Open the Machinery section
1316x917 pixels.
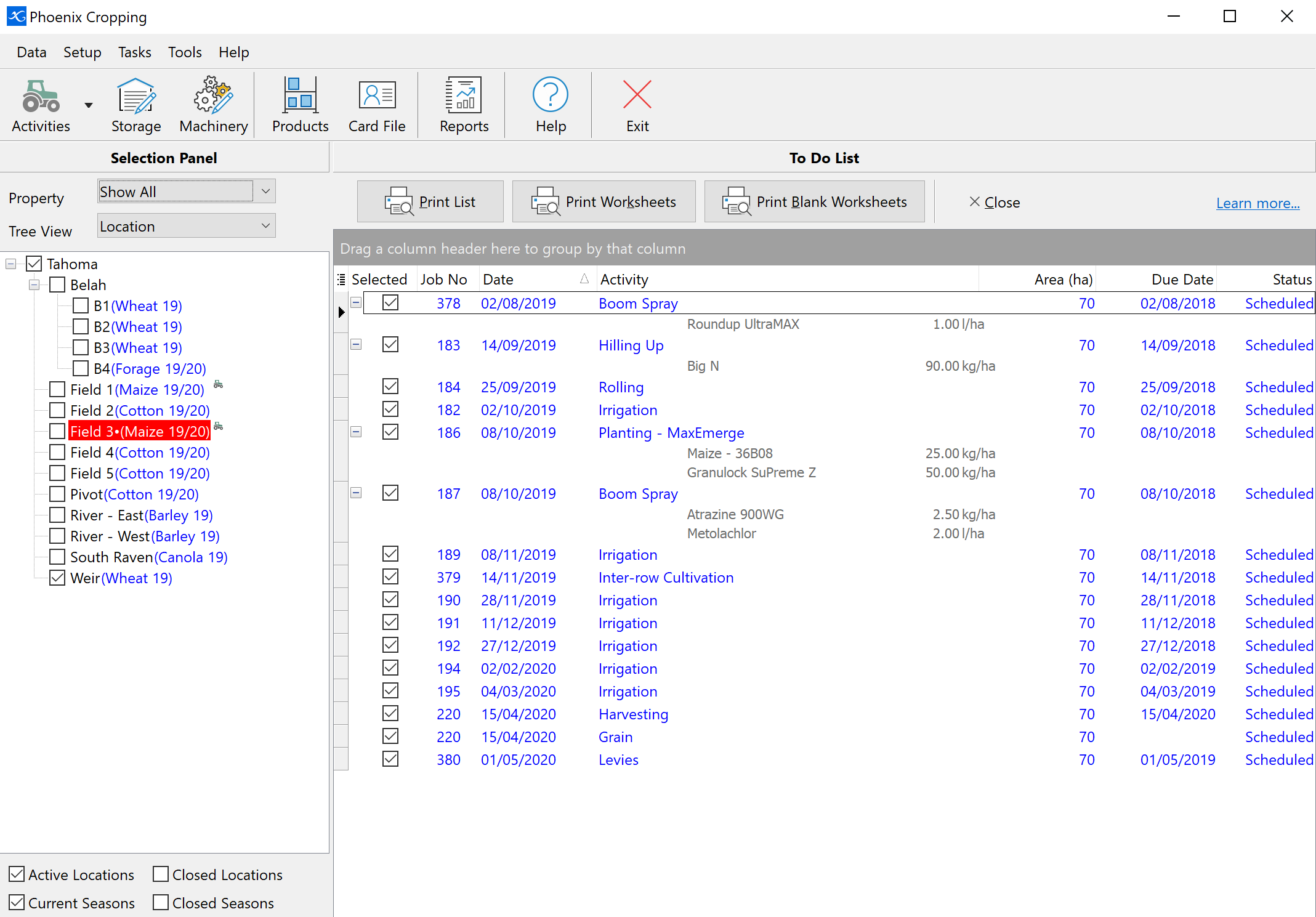214,105
